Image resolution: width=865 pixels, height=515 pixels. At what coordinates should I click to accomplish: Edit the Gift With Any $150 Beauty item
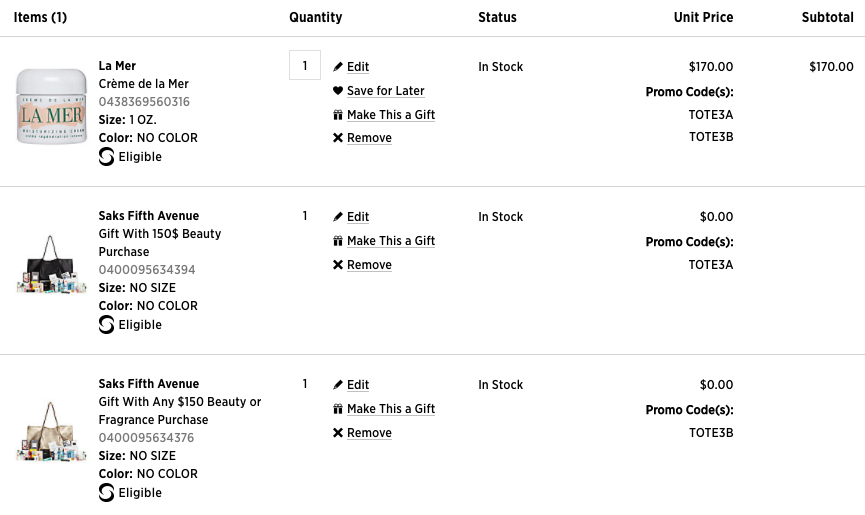[x=357, y=385]
